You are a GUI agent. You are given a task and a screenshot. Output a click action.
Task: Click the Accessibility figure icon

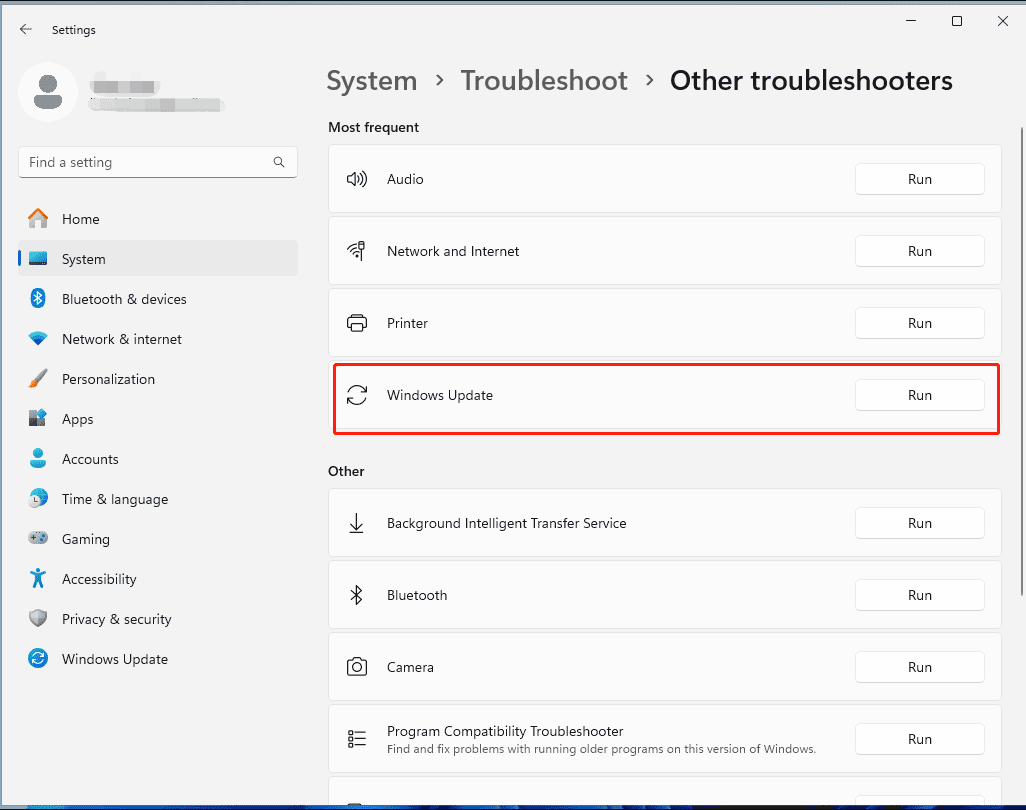(38, 578)
